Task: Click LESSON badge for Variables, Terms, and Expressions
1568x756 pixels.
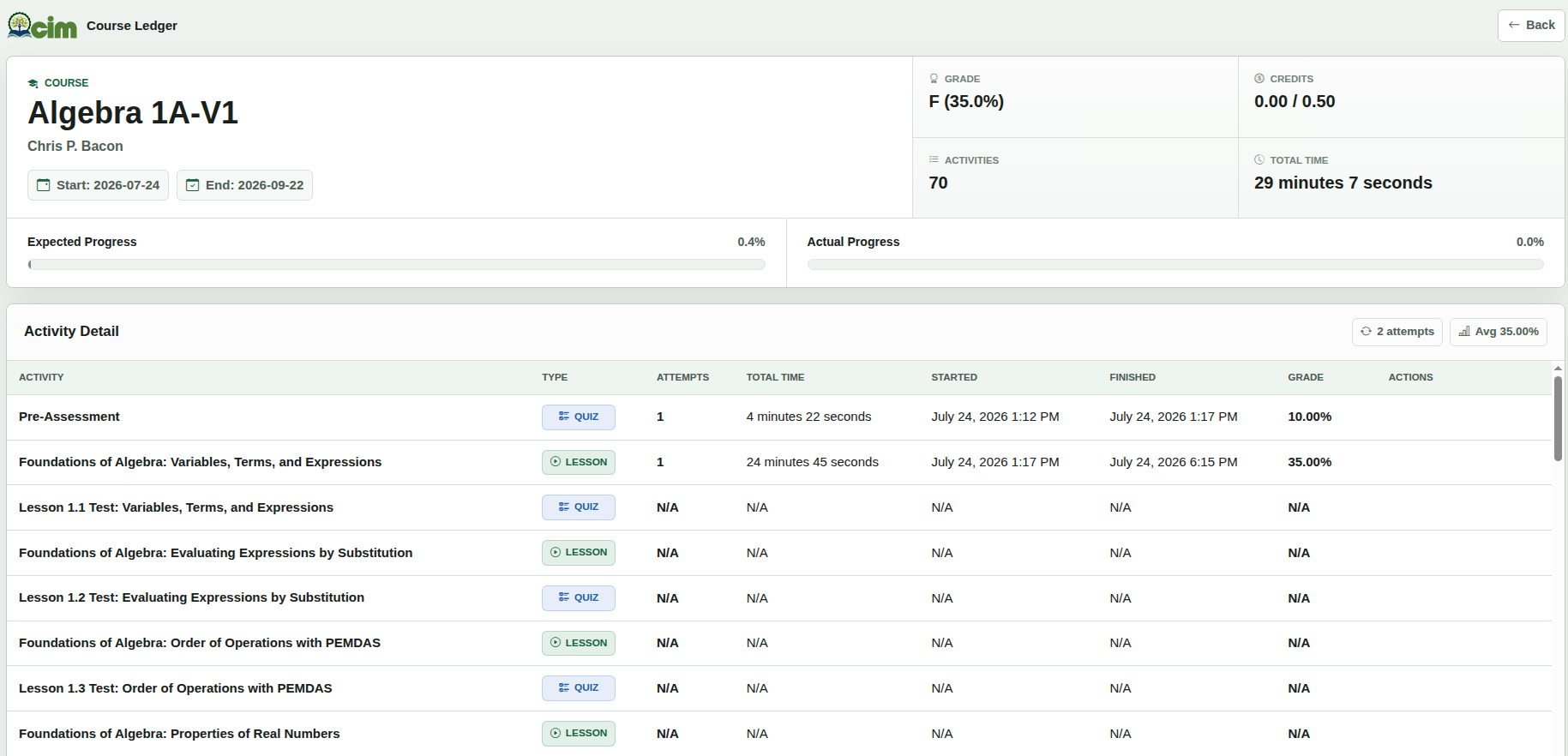Action: 578,462
